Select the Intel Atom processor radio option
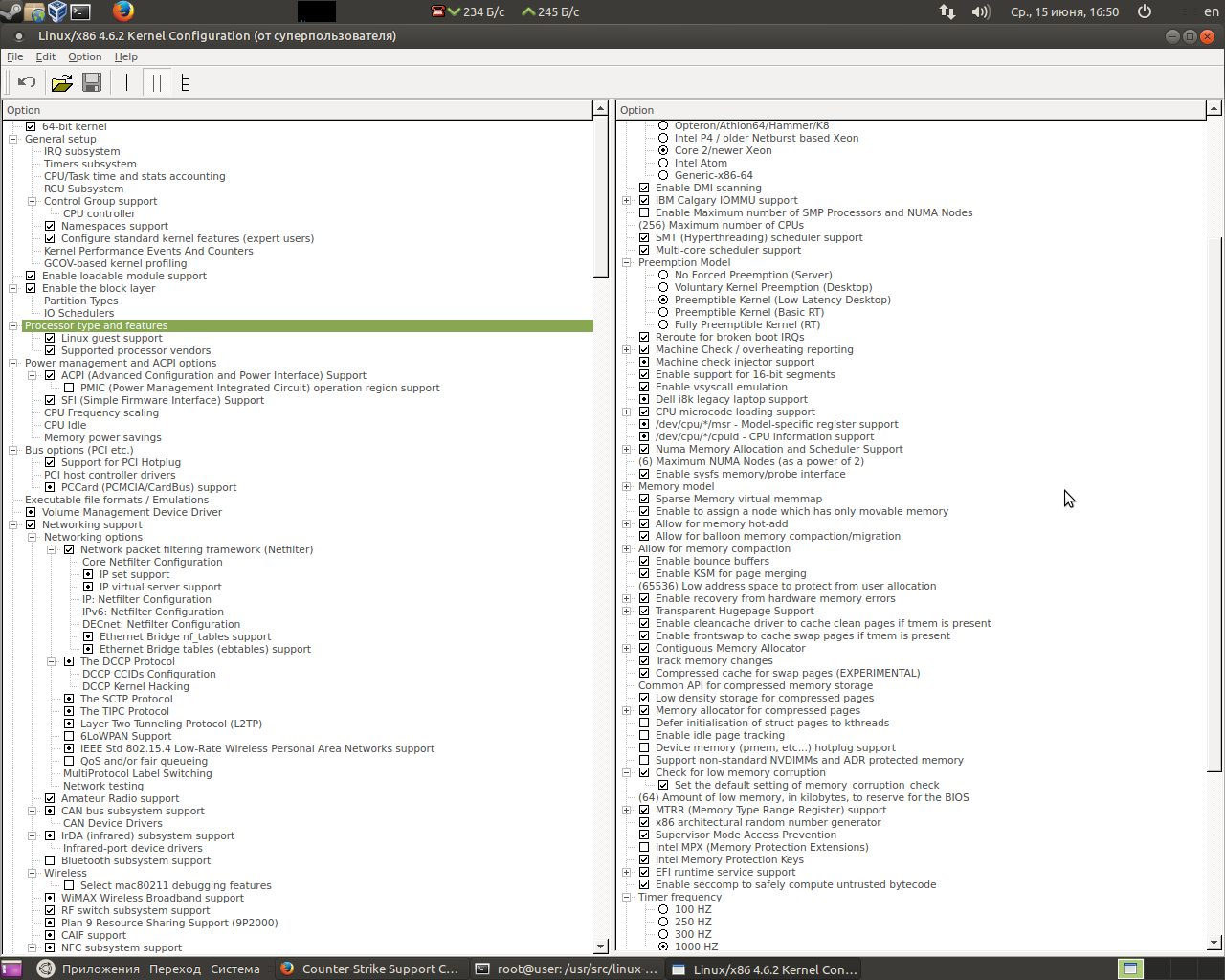 pyautogui.click(x=663, y=163)
